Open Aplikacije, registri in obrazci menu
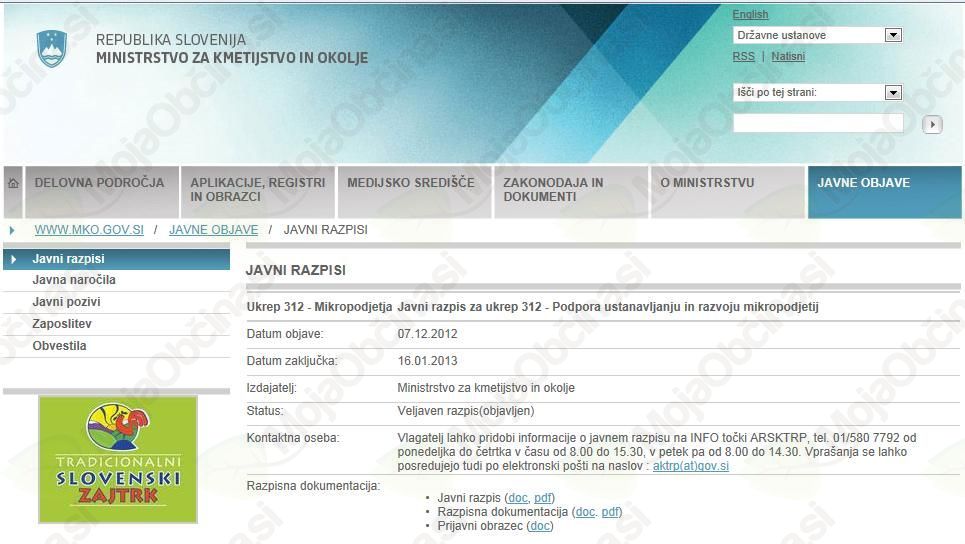 (x=258, y=190)
